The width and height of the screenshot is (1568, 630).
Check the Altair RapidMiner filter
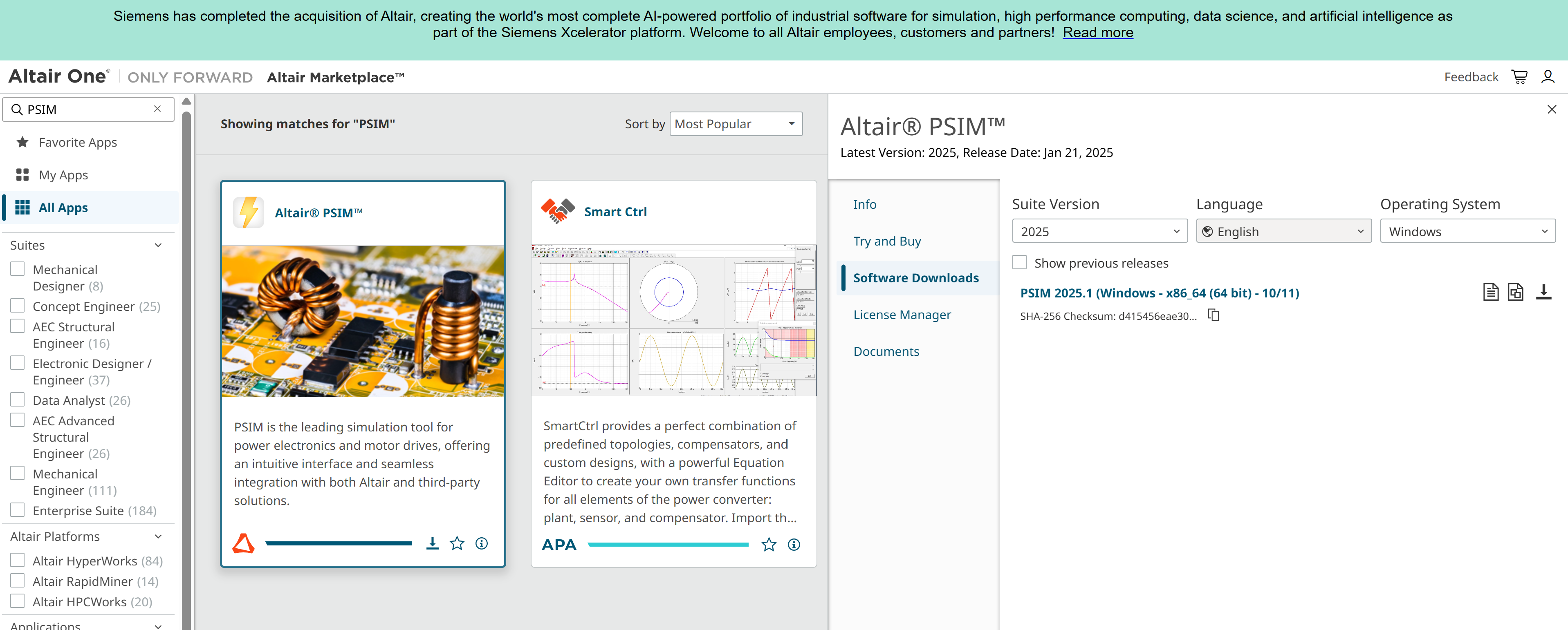tap(18, 581)
